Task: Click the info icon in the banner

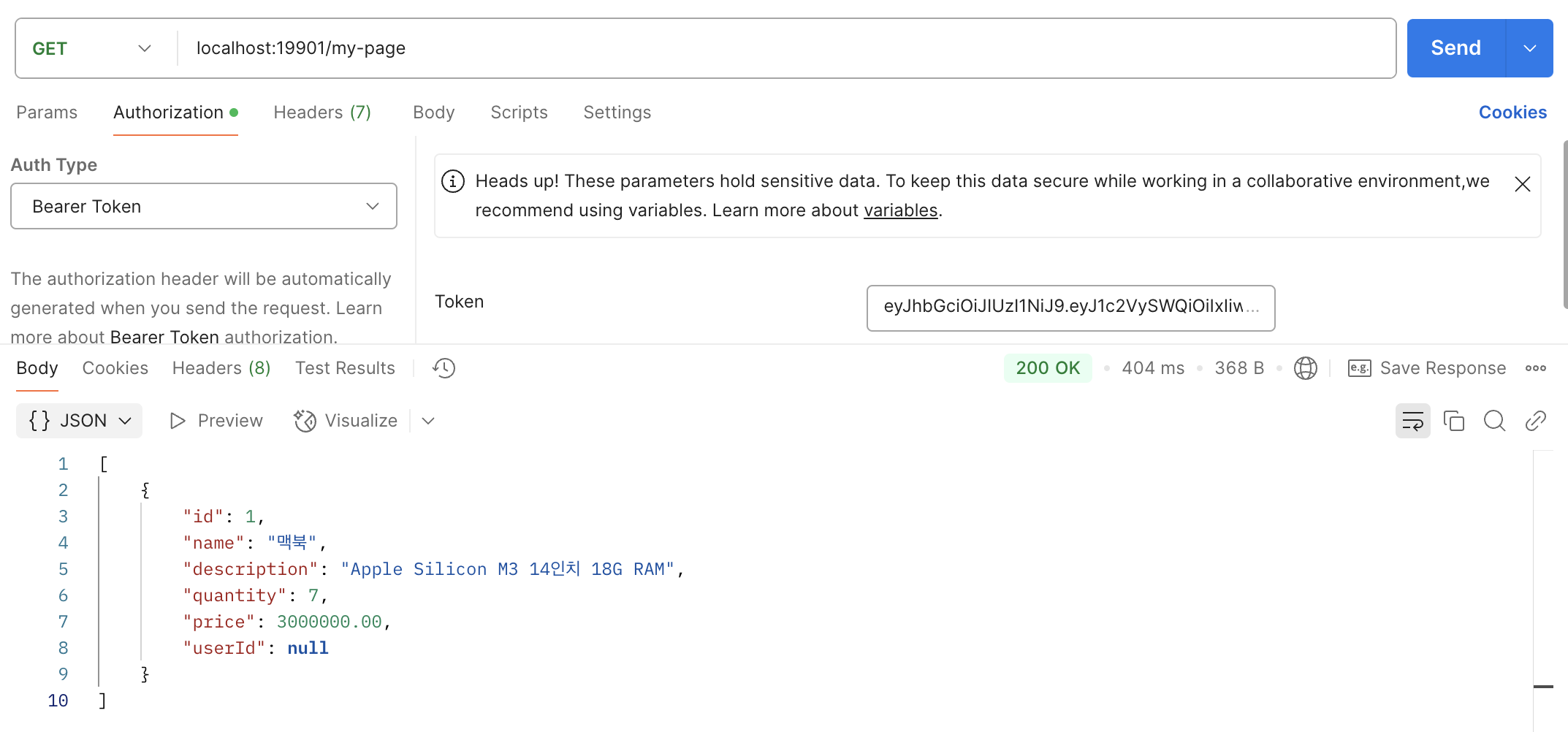Action: click(x=453, y=181)
